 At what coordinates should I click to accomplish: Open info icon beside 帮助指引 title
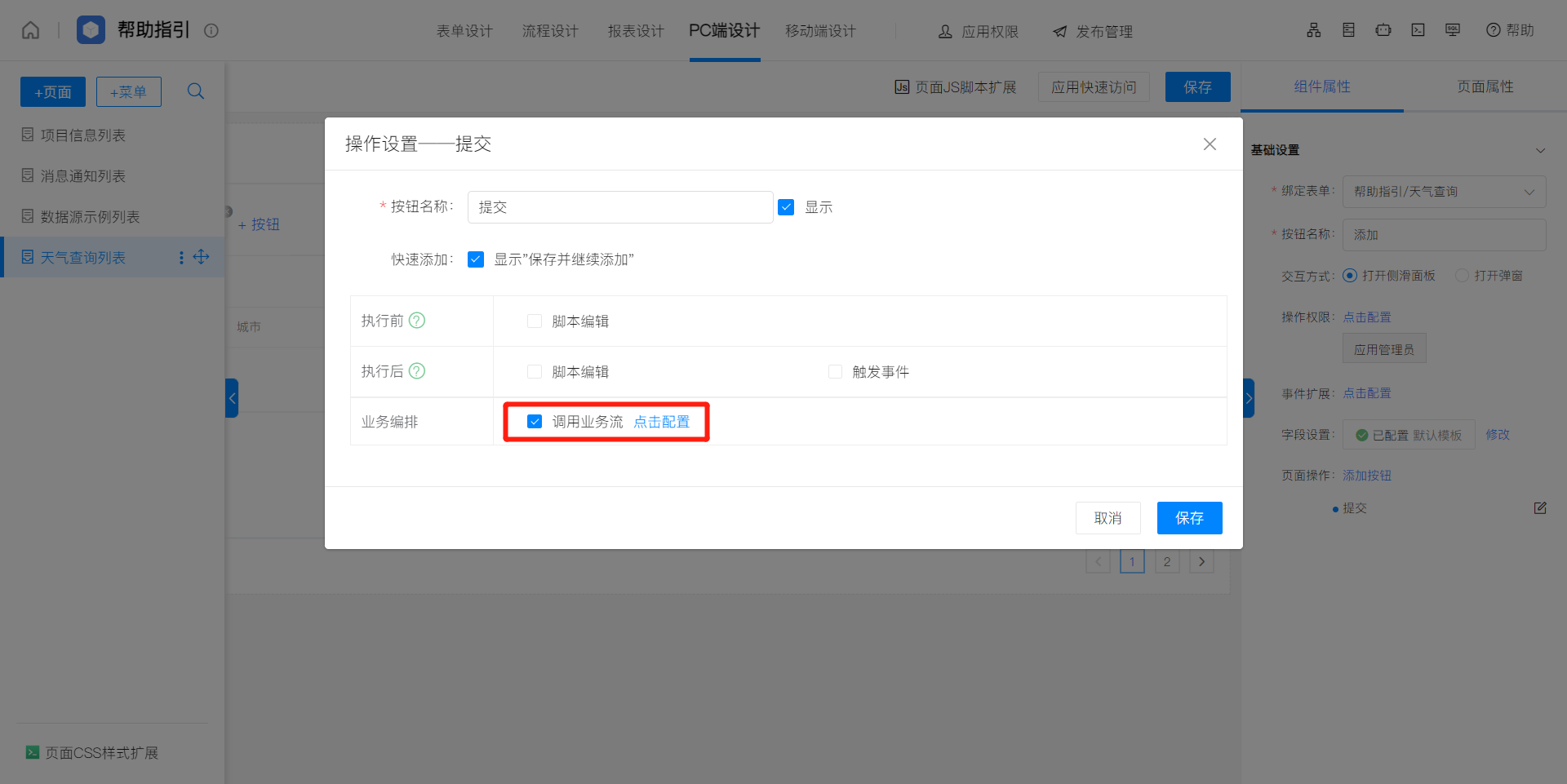[211, 31]
